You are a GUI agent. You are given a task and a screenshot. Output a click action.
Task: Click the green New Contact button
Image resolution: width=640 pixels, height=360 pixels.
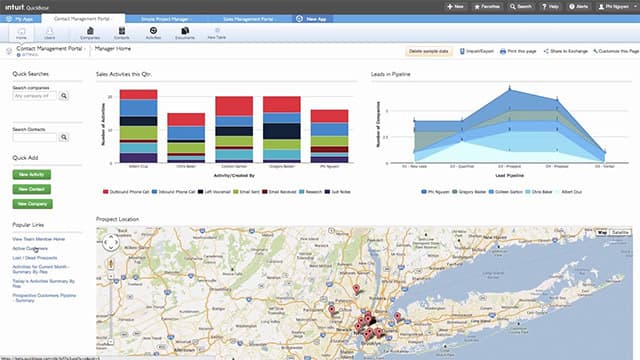(31, 189)
